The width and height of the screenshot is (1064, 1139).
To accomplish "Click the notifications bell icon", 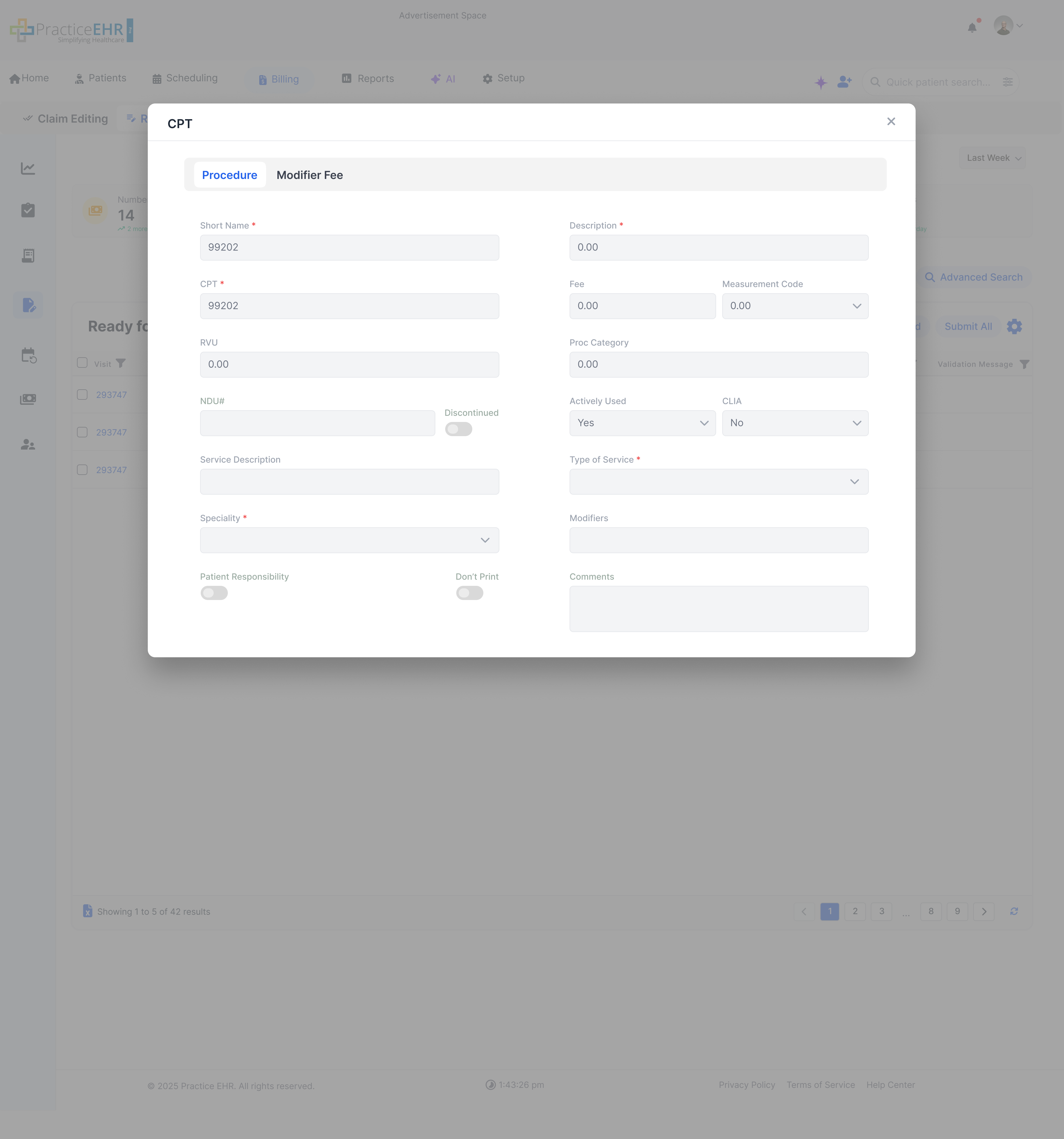I will 972,27.
